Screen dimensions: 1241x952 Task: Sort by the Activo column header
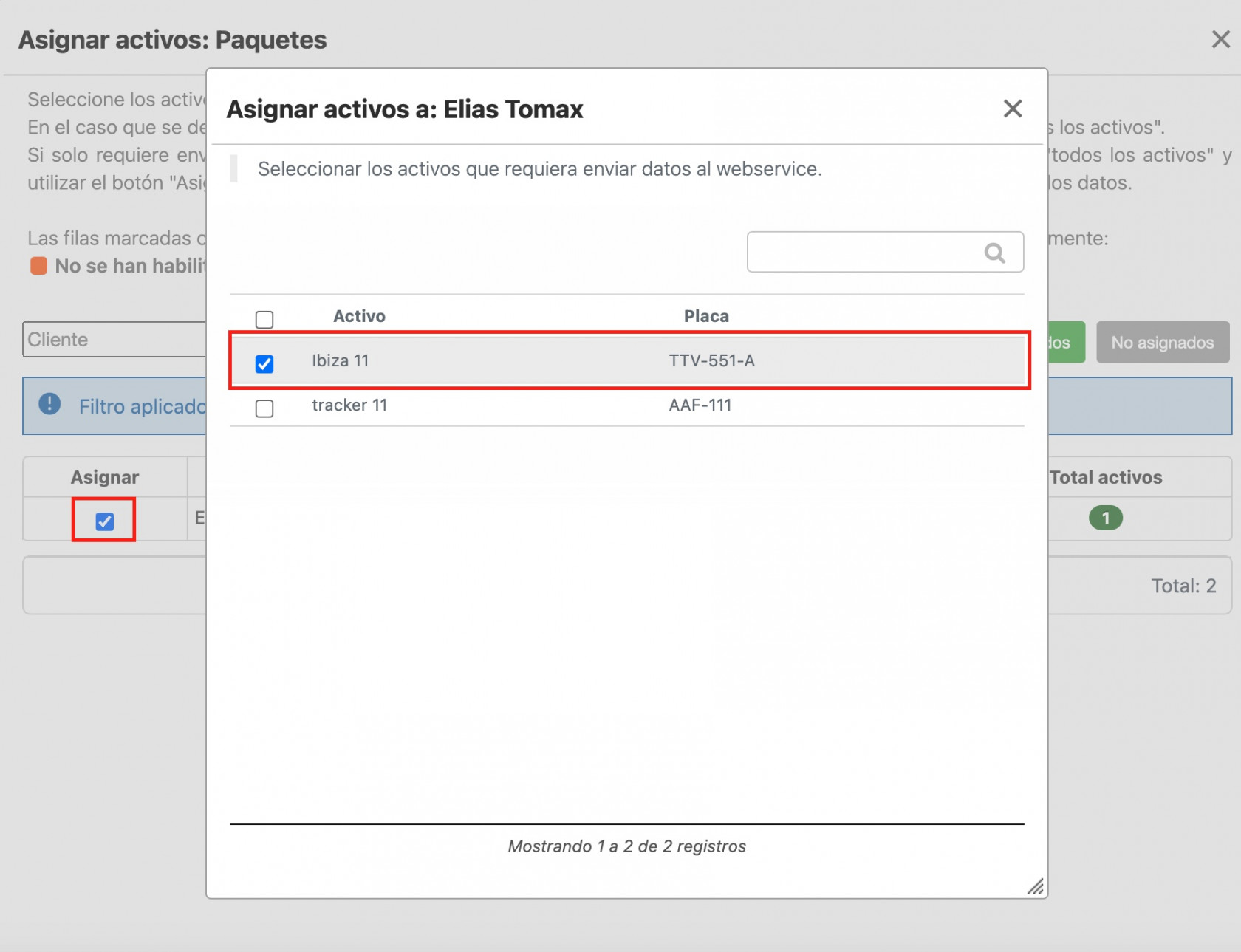tap(359, 316)
